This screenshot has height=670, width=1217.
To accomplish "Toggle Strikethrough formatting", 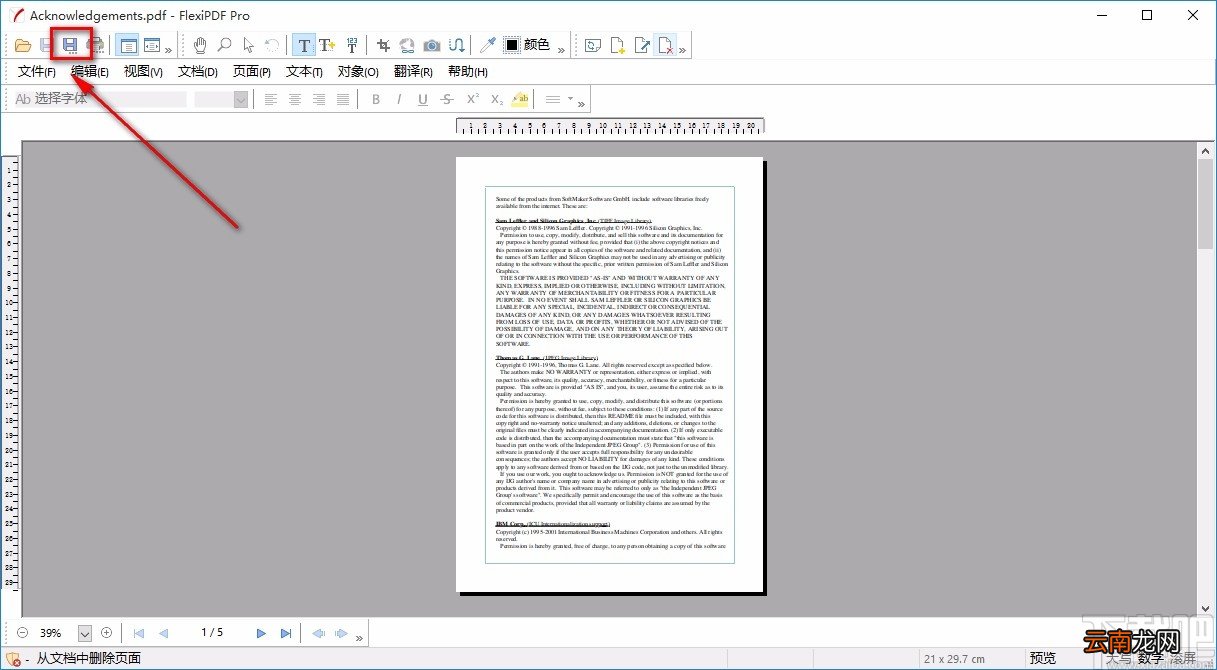I will [x=447, y=99].
